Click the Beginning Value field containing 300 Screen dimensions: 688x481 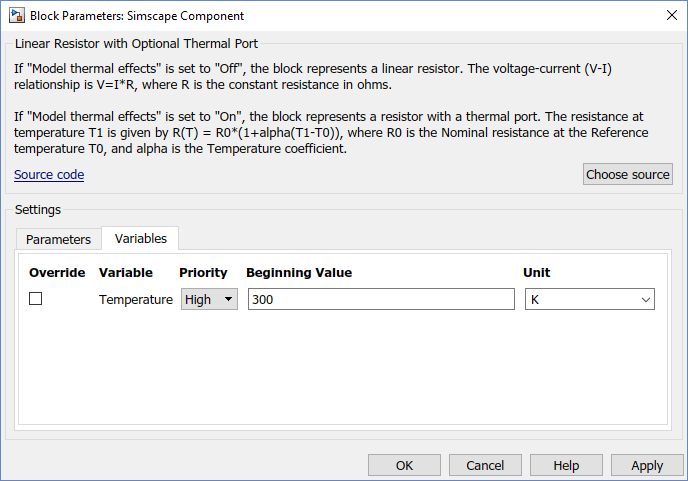(380, 299)
